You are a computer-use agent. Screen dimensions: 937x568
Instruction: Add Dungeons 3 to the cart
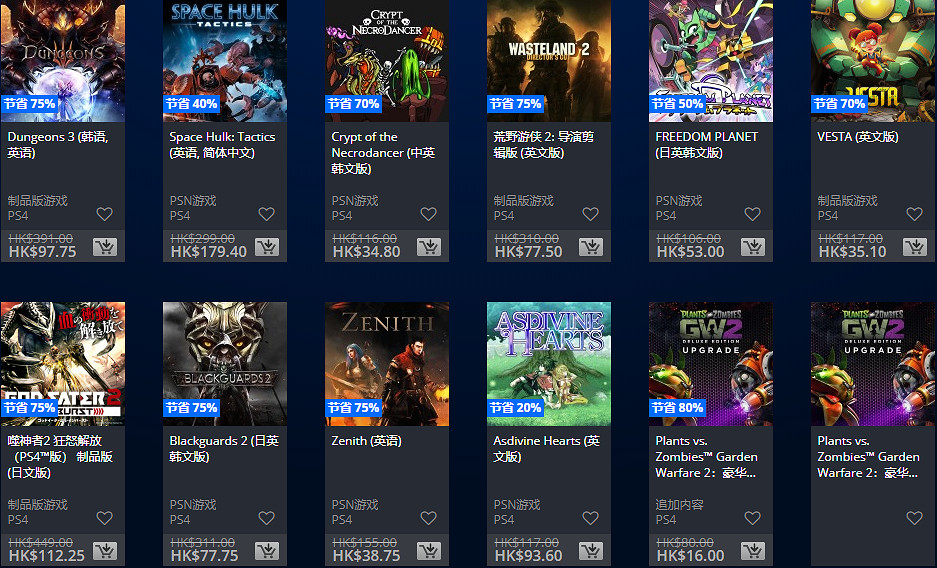(x=105, y=247)
